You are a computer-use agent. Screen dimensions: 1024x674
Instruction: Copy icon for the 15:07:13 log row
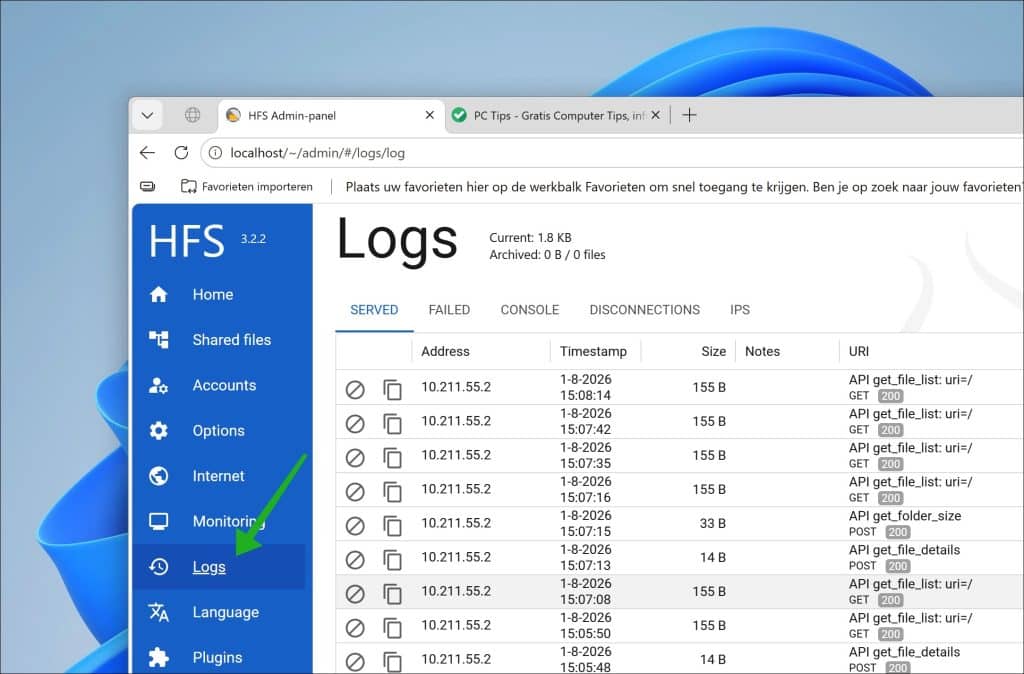point(392,560)
